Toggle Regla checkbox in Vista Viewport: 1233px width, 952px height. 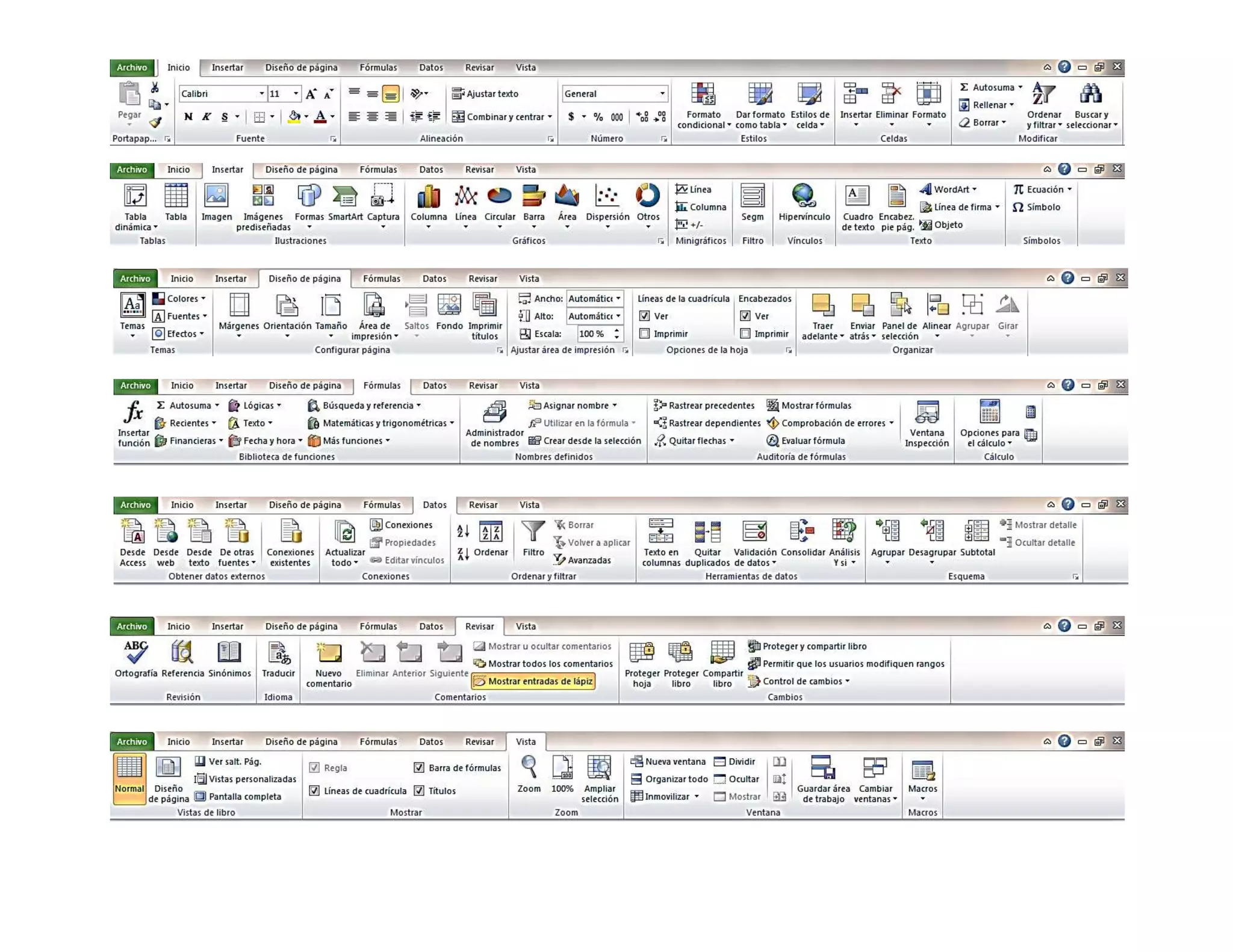(314, 767)
